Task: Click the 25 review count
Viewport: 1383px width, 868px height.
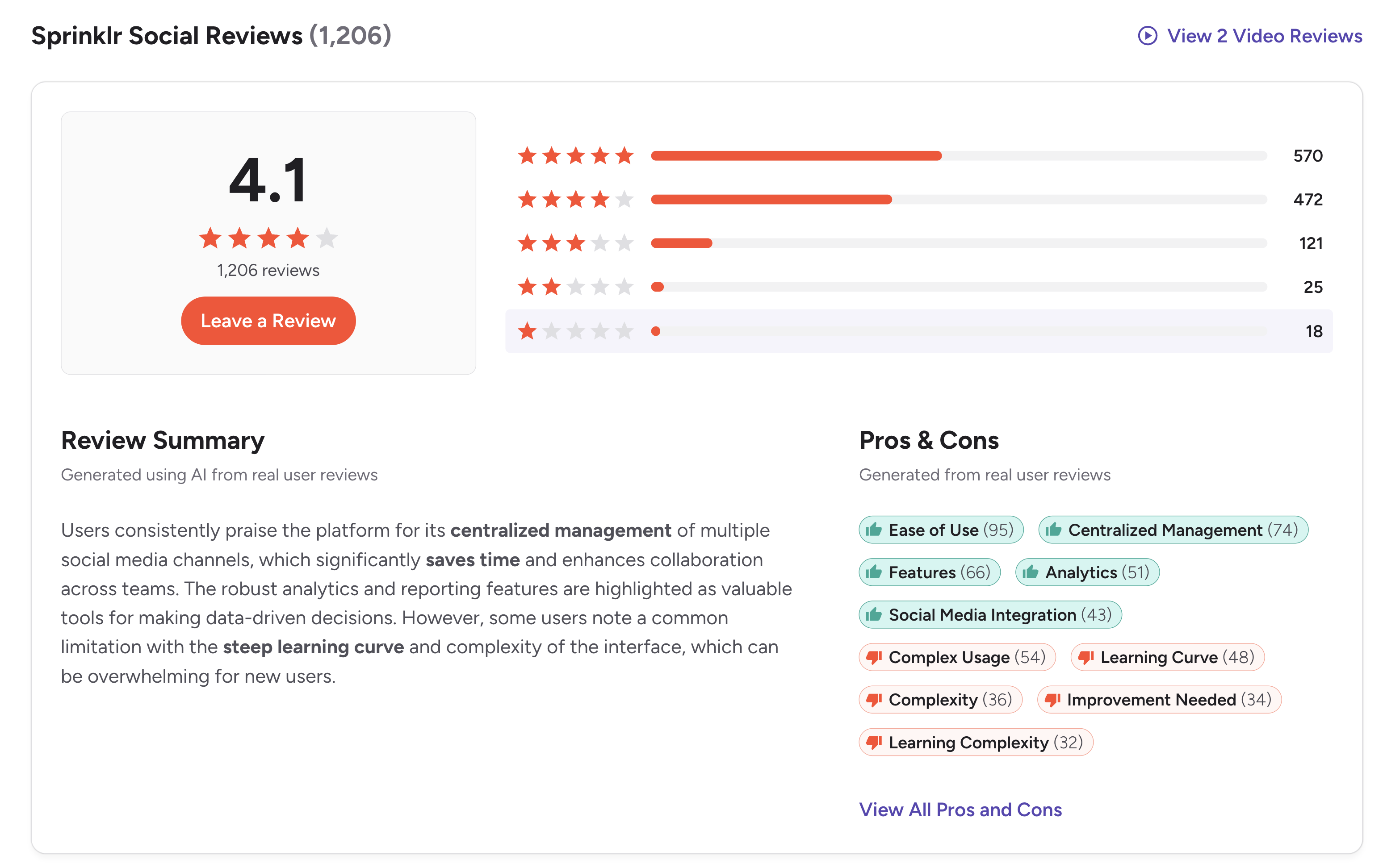Action: 1313,287
